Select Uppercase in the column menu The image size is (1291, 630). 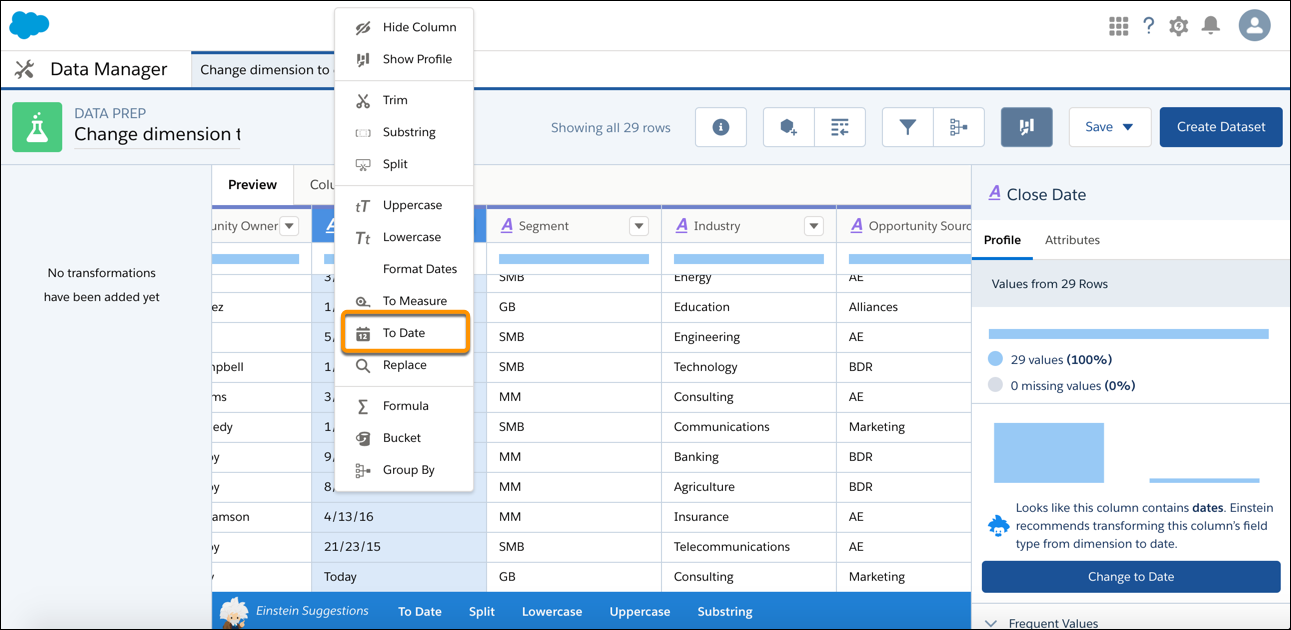404,205
